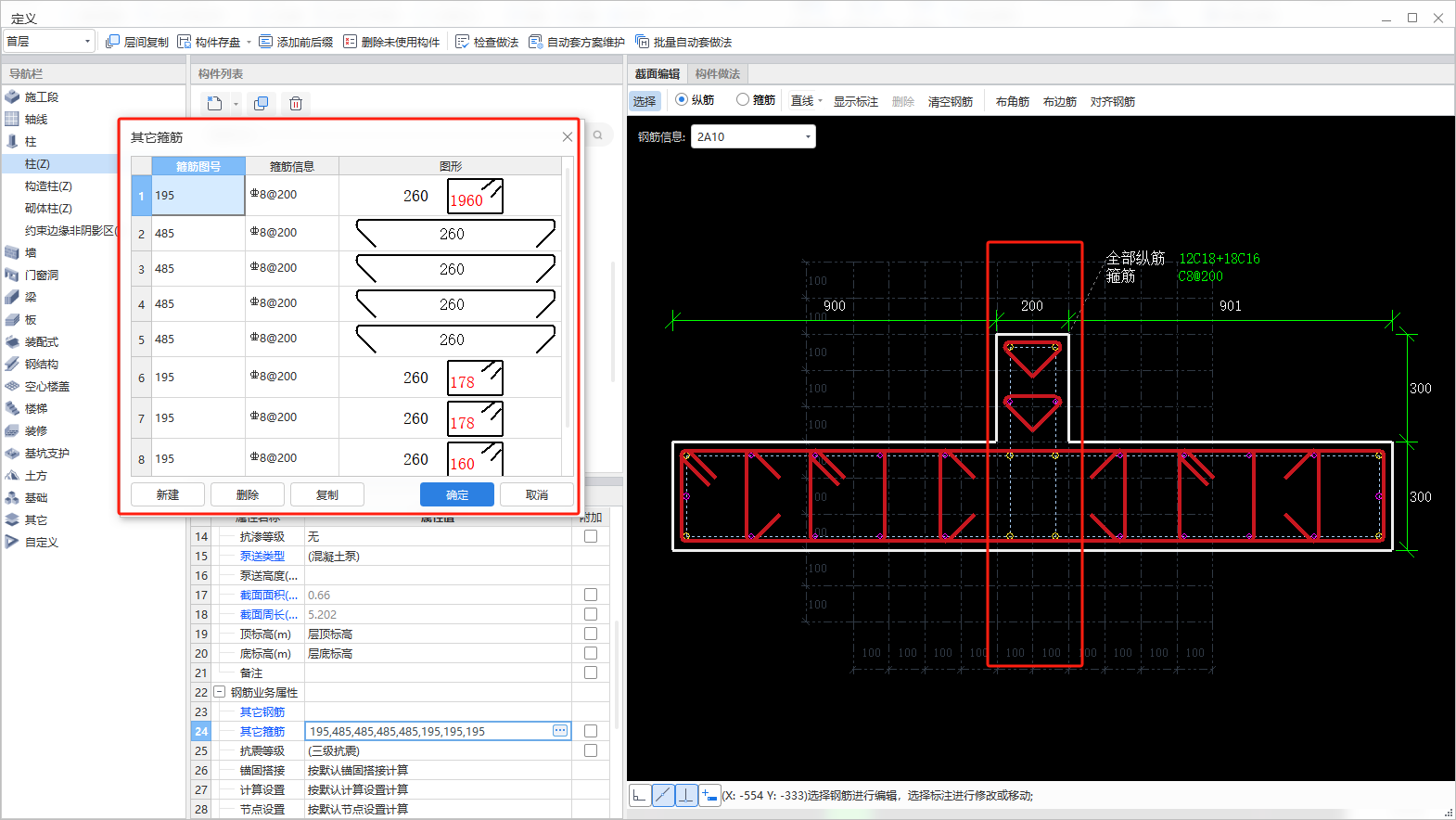This screenshot has height=820, width=1456.
Task: Confirm the dialog with 确定
Action: pos(457,494)
